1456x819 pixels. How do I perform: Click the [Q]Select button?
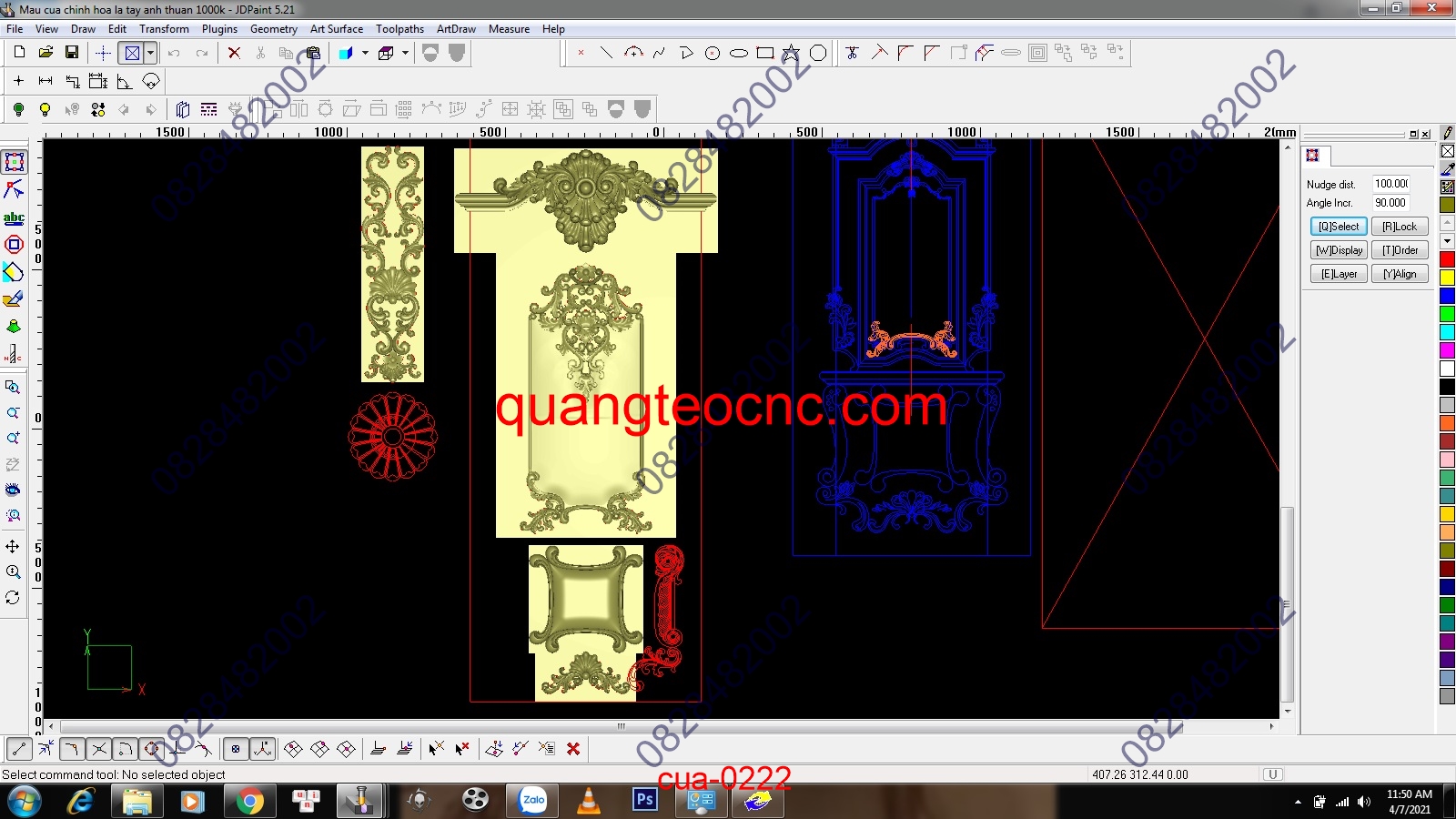pos(1338,227)
